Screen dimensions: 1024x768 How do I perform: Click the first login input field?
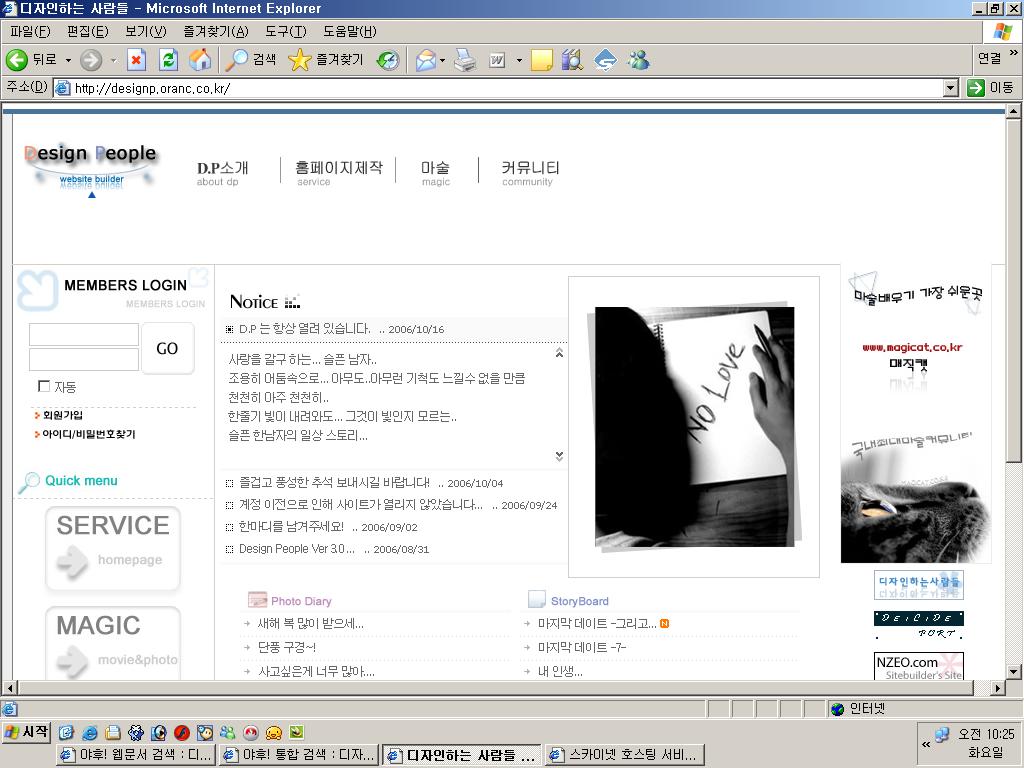coord(84,334)
